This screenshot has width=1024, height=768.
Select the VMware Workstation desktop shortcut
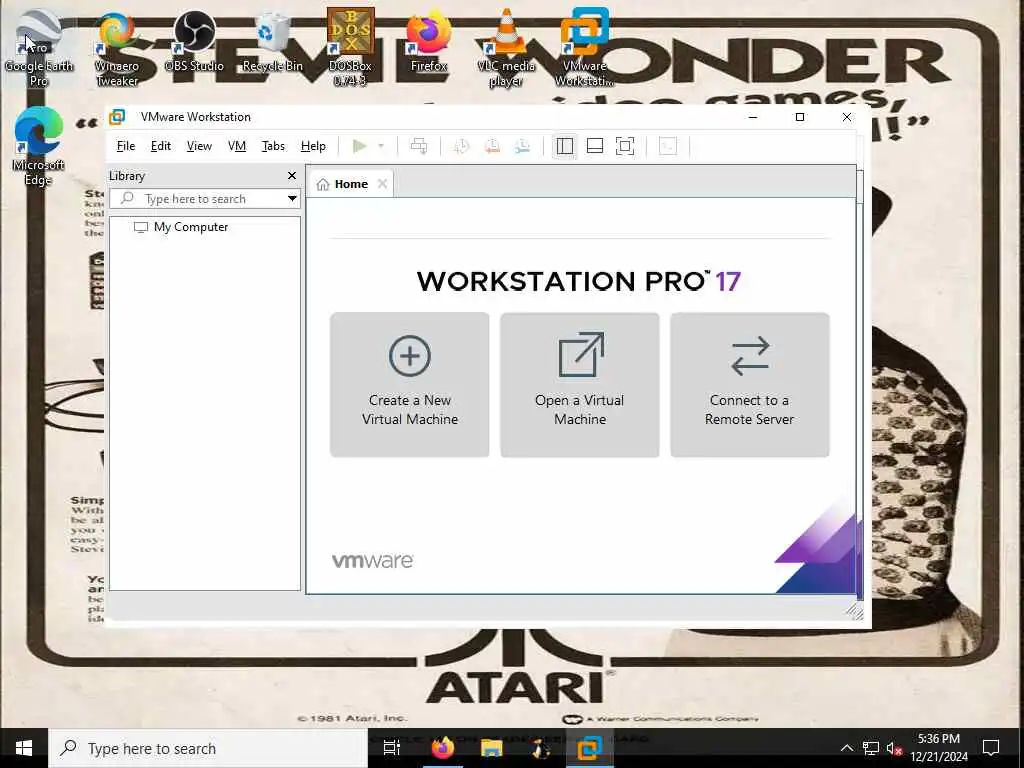pos(584,48)
